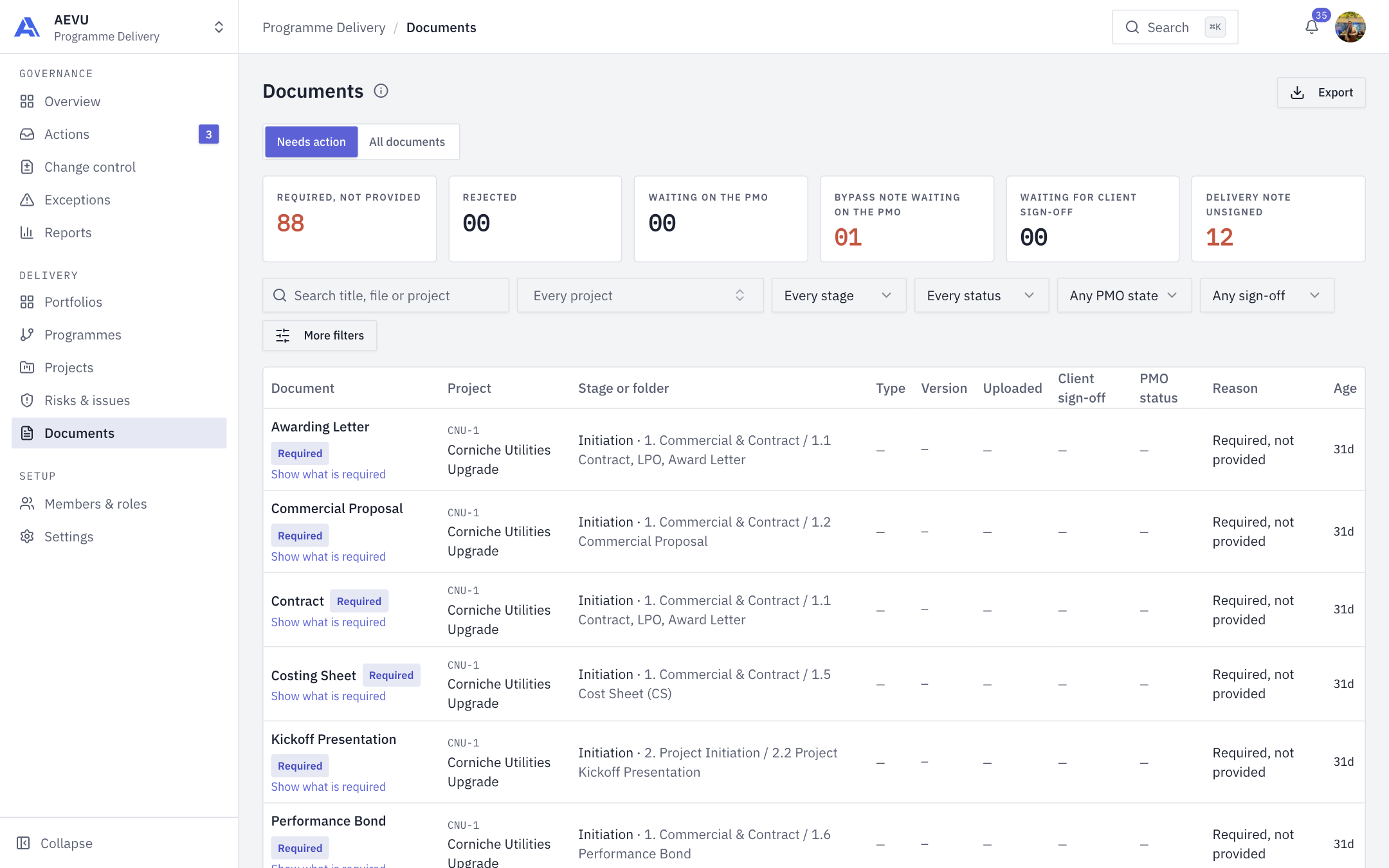Click the Required tag on Contract row
The image size is (1389, 868).
[x=359, y=601]
